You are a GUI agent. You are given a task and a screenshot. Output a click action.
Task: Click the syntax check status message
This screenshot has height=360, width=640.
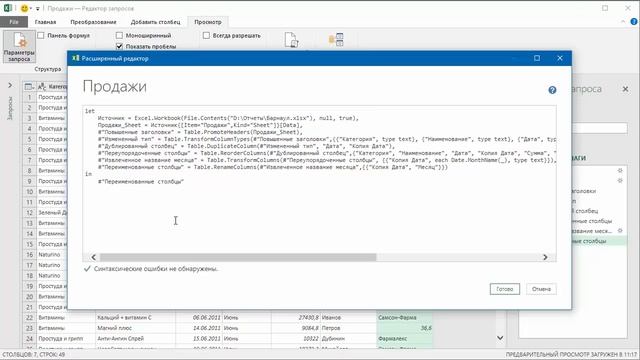coord(156,269)
